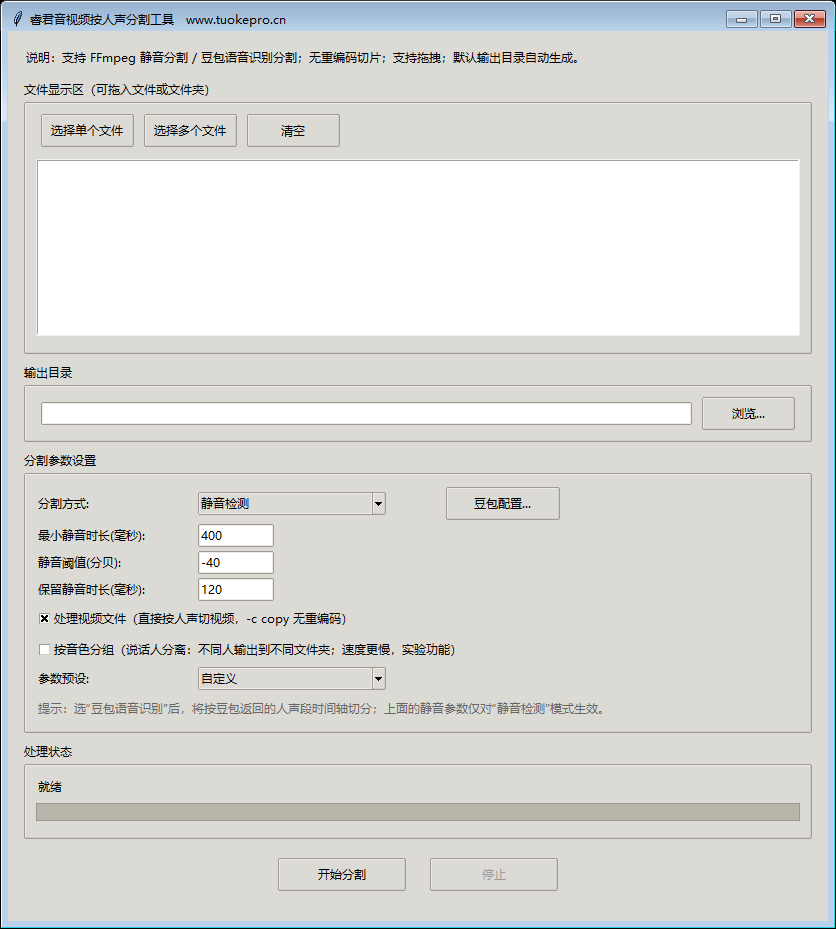The image size is (836, 929).
Task: Click the 说明 description text at top
Action: point(303,57)
